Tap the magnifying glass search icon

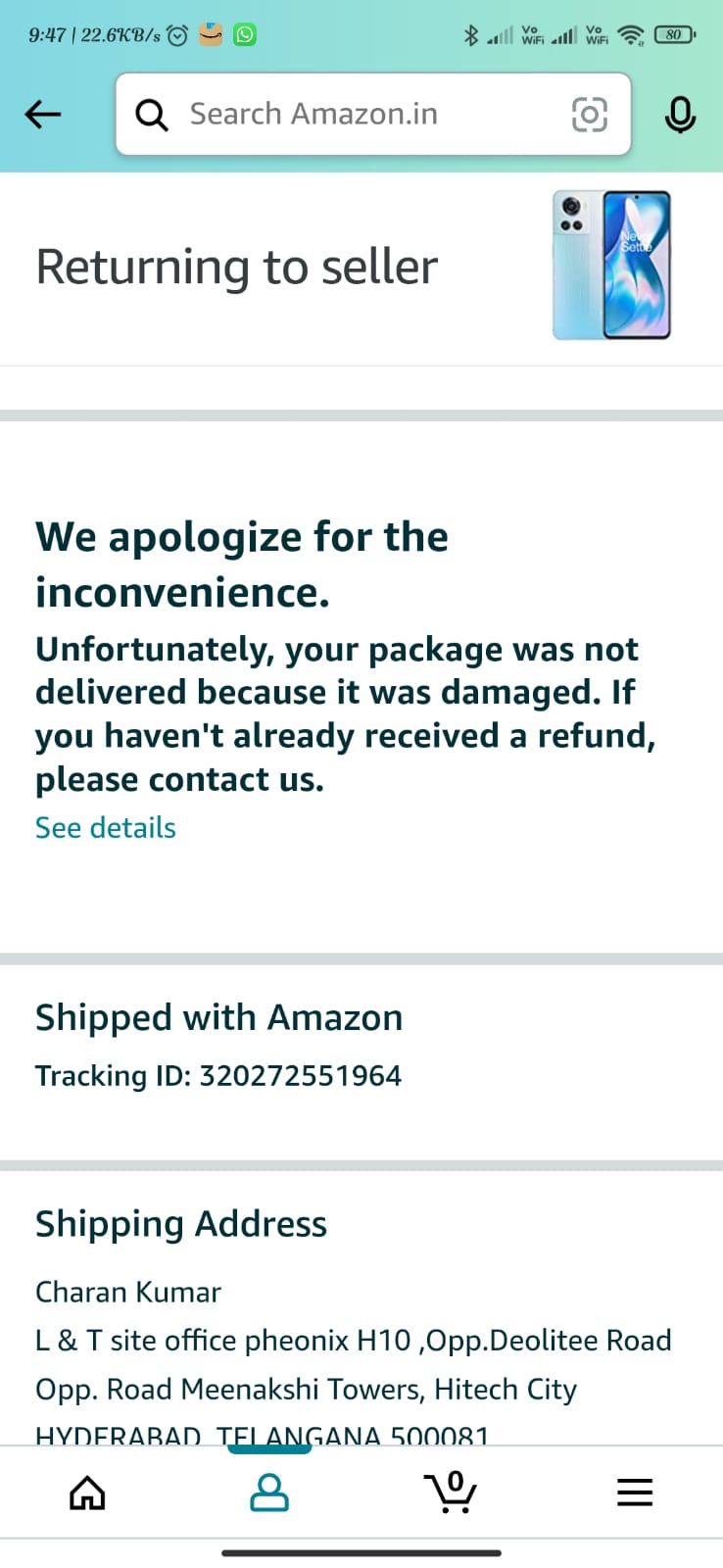[152, 115]
